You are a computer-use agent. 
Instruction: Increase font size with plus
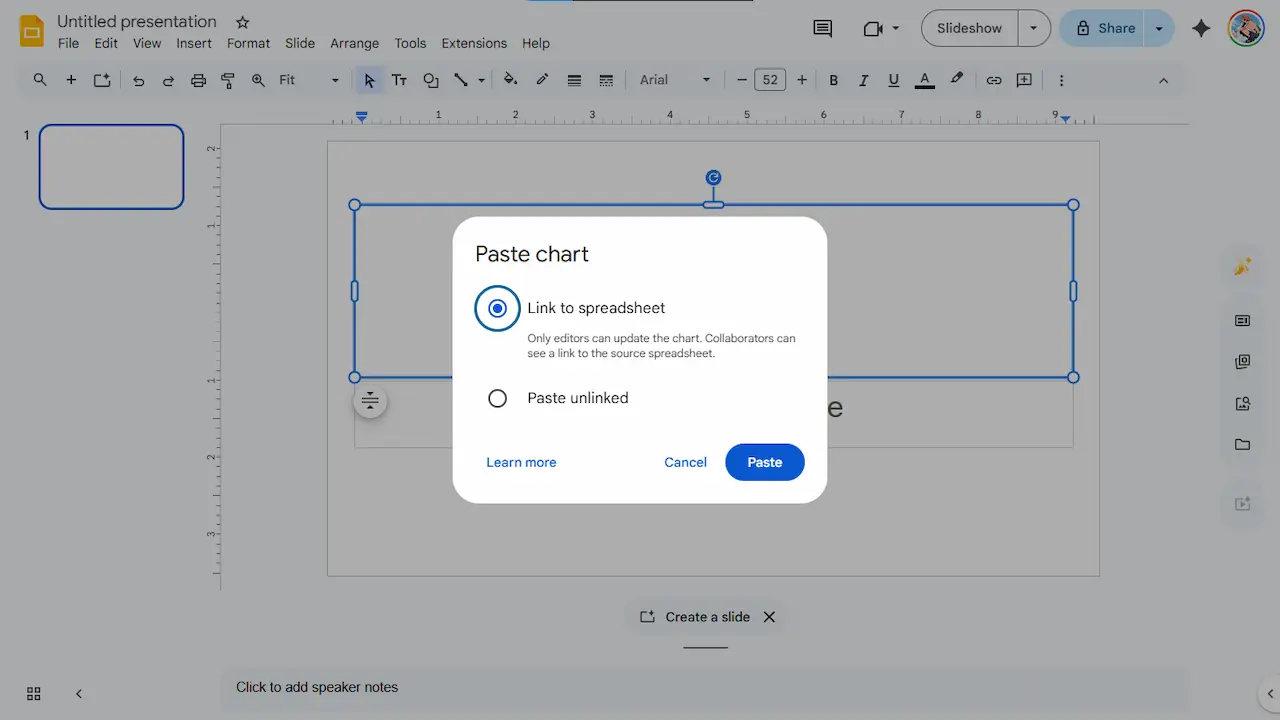[x=801, y=80]
